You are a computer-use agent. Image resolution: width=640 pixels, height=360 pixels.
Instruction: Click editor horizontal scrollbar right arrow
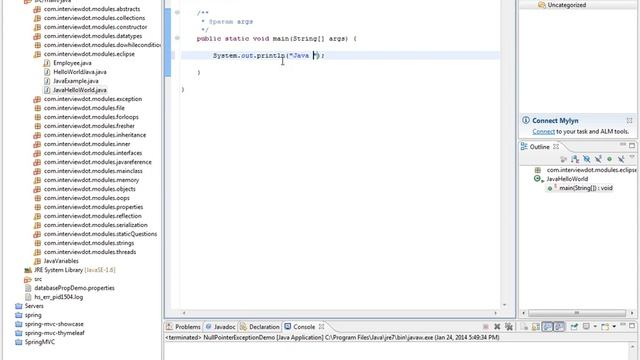tap(496, 313)
